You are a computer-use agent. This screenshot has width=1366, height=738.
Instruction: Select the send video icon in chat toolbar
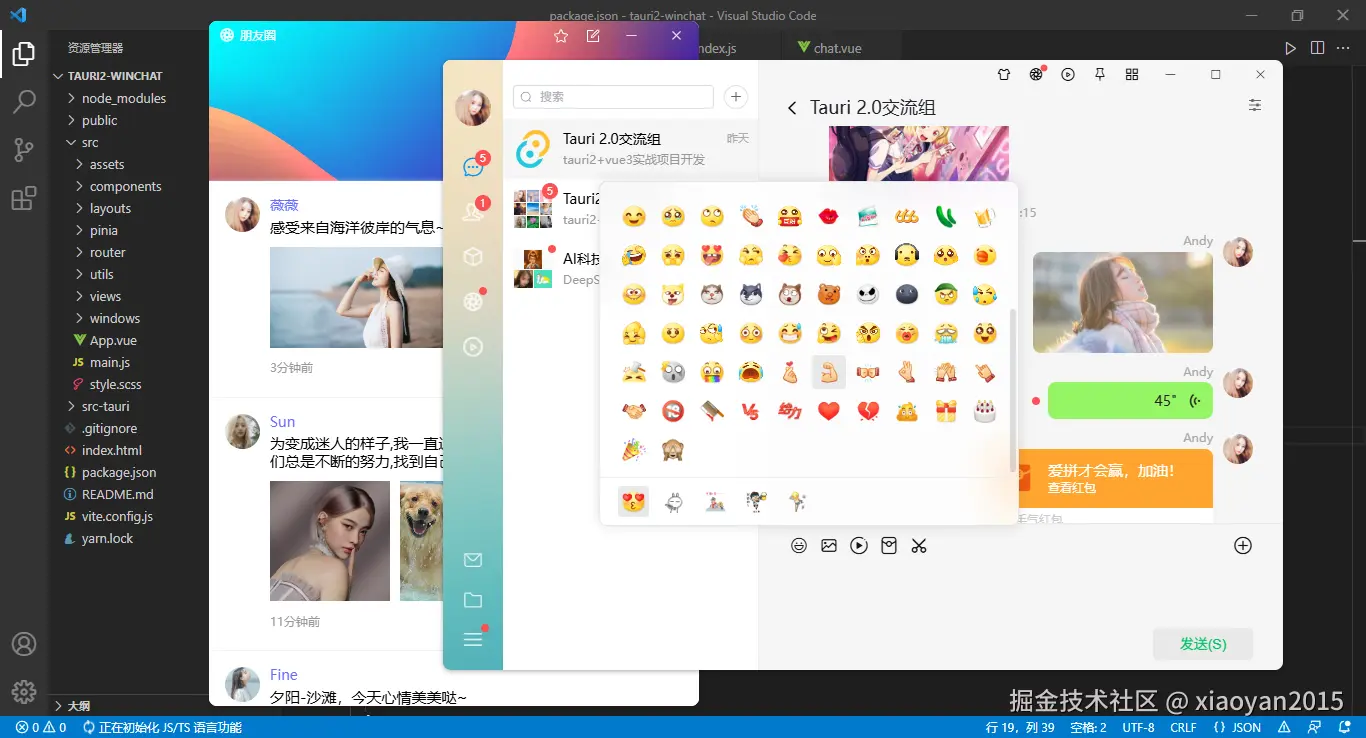tap(859, 546)
